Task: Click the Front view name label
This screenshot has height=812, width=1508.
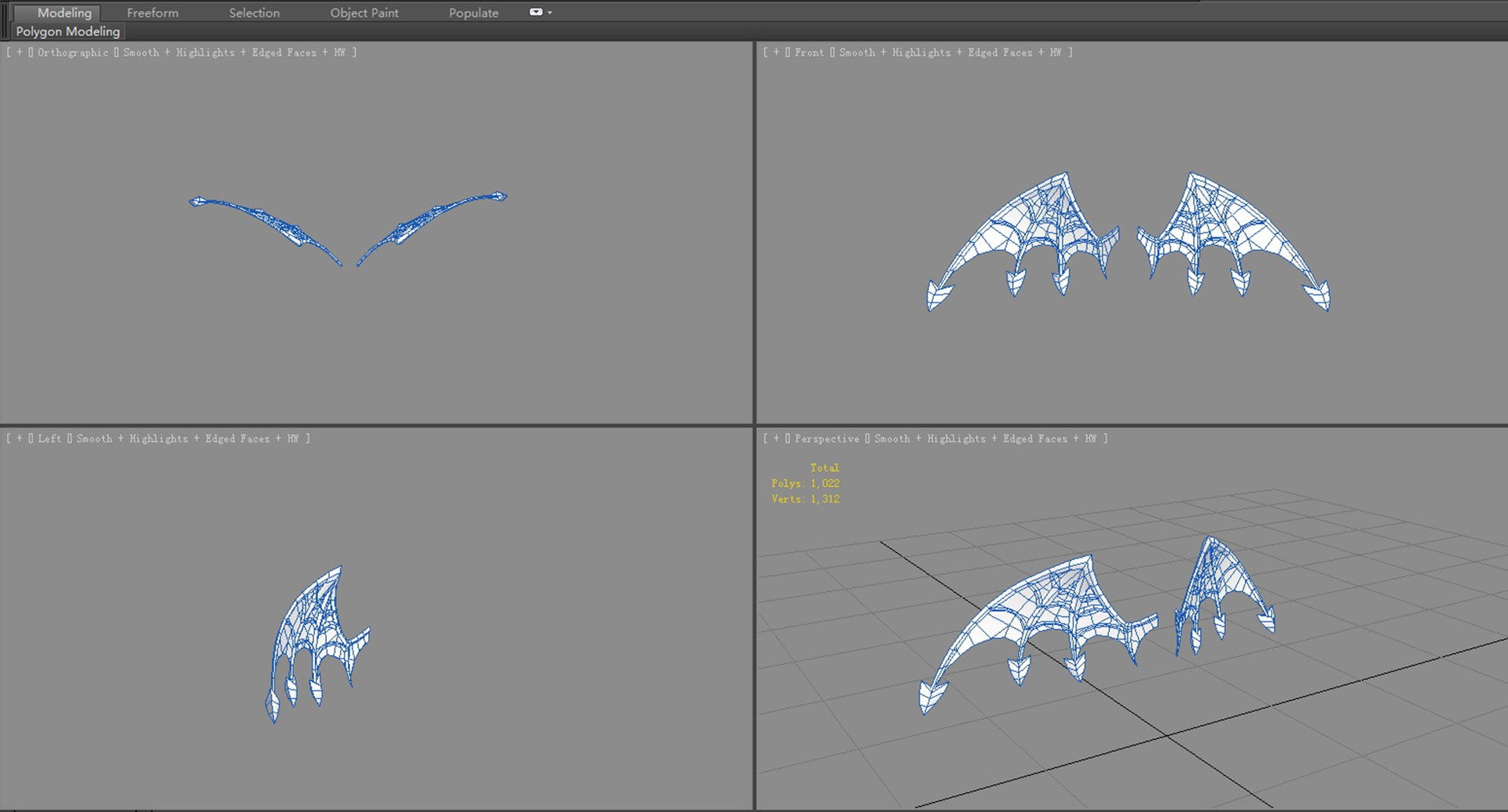Action: click(x=809, y=53)
